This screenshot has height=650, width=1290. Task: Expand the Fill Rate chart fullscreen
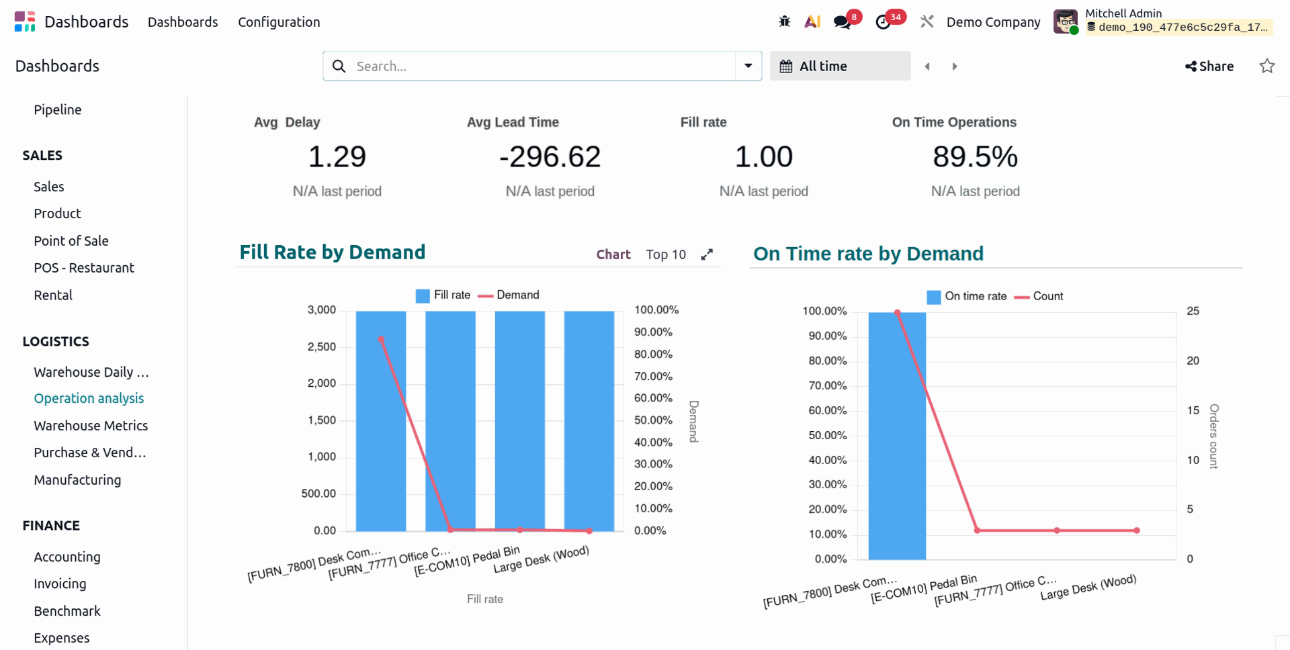(707, 255)
